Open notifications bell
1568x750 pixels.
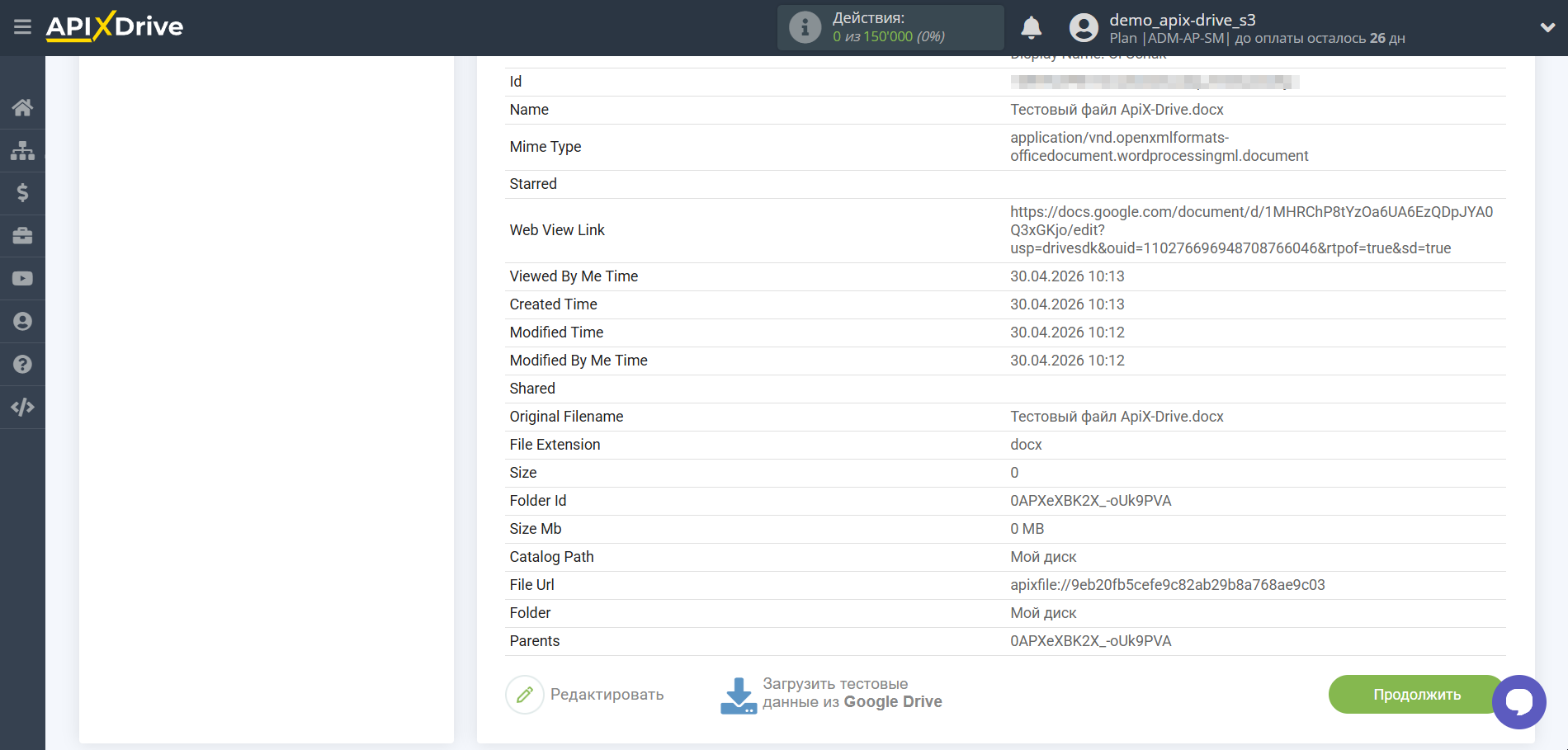coord(1031,28)
